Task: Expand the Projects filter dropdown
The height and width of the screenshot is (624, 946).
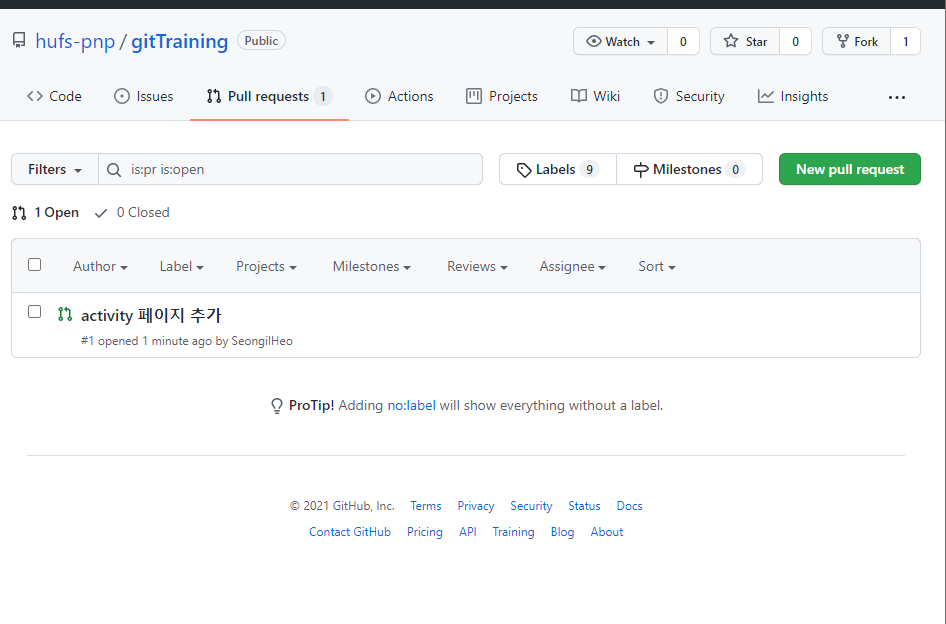Action: click(266, 266)
